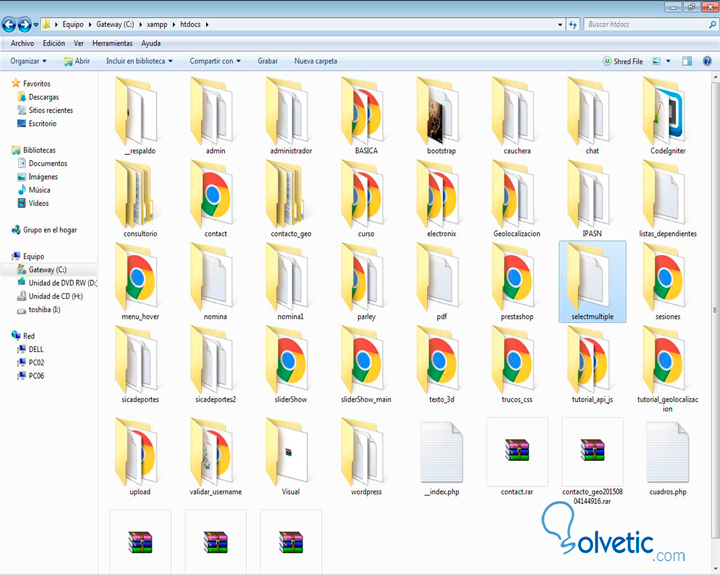Image resolution: width=720 pixels, height=575 pixels.
Task: Select Unidad de DVD RW (D:)
Action: click(57, 283)
